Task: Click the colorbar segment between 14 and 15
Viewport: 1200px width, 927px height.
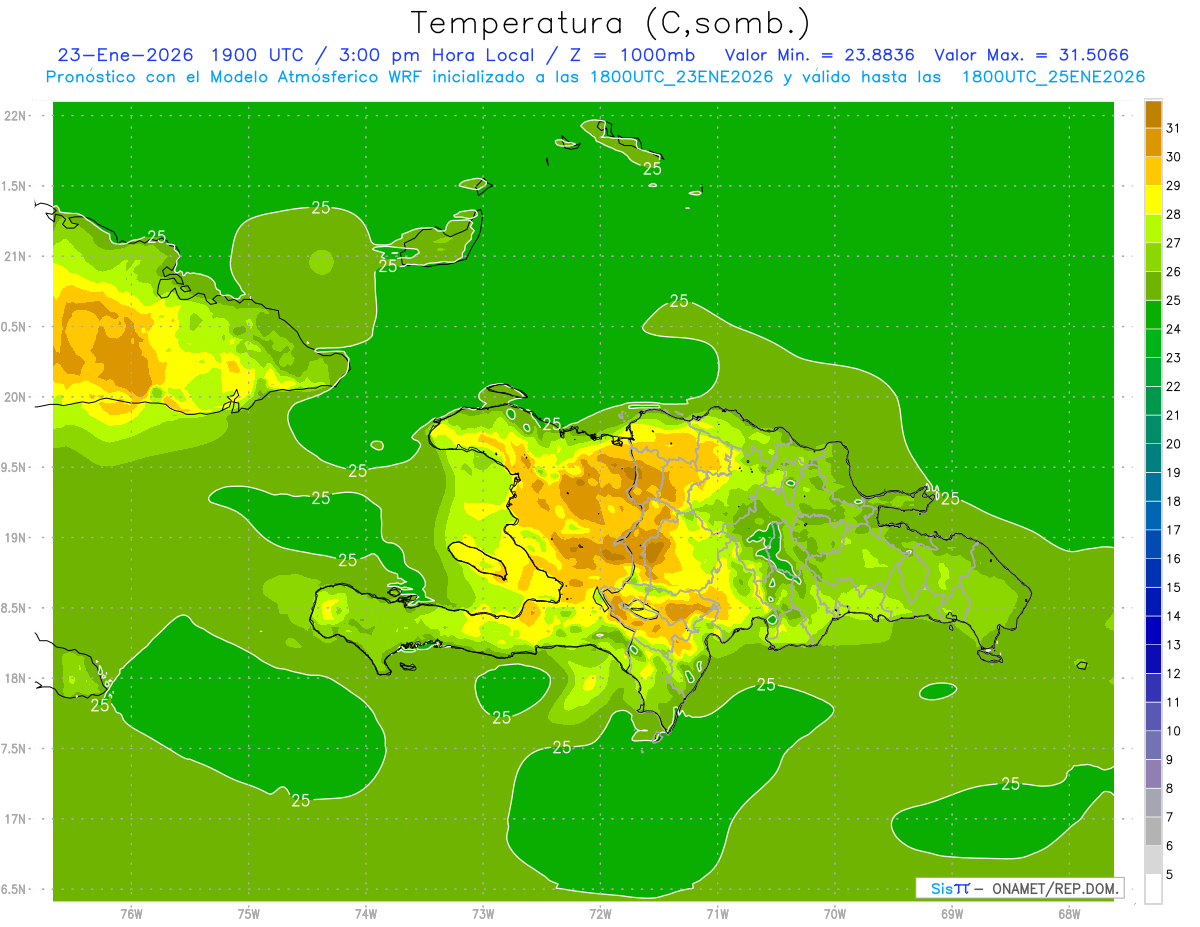Action: tap(1153, 602)
